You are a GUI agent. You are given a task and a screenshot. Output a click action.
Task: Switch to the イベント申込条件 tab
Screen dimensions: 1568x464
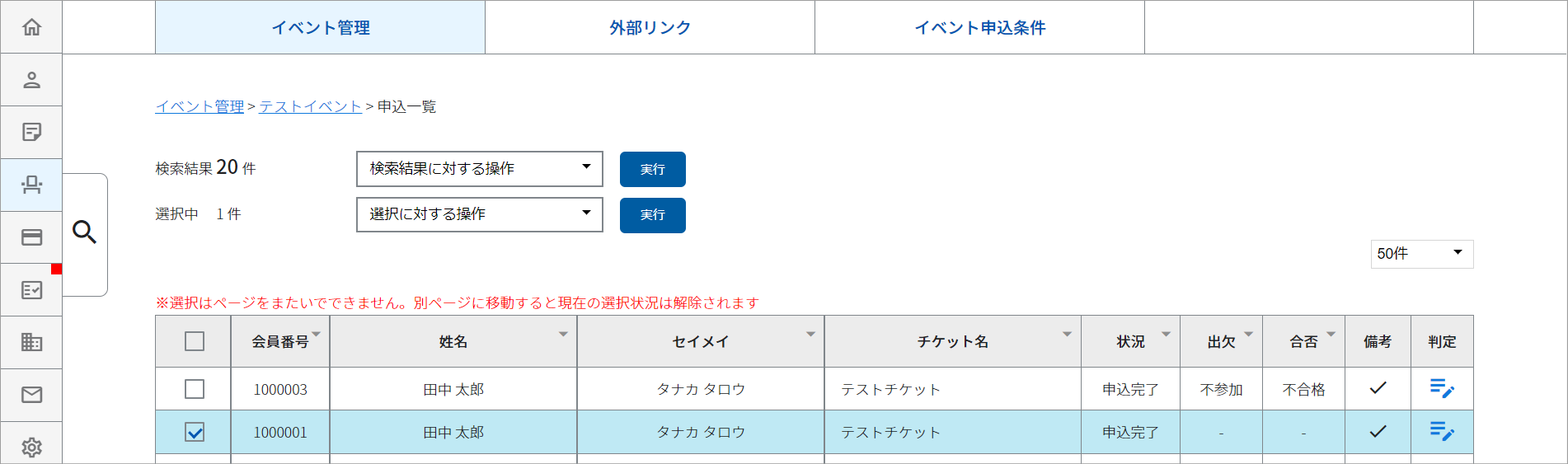point(979,28)
